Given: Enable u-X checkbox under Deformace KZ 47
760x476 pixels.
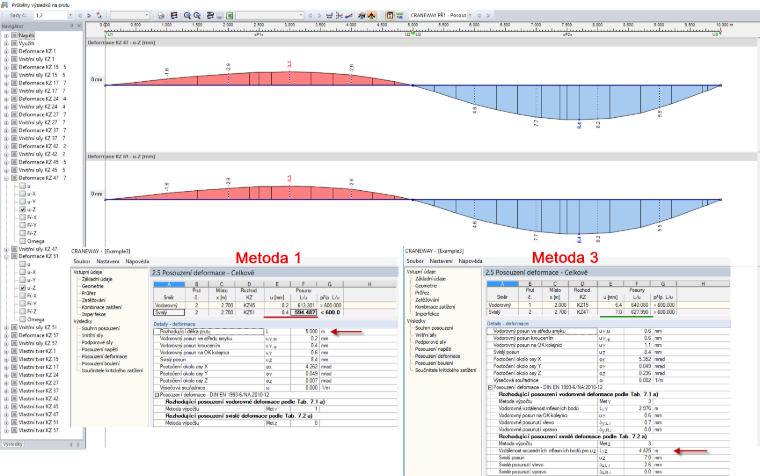Looking at the screenshot, I should (x=22, y=193).
